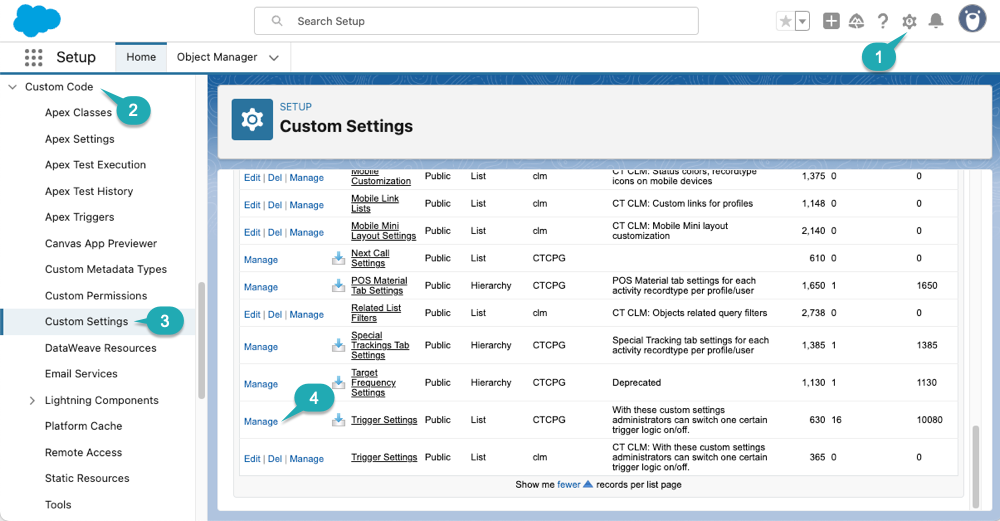1000x521 pixels.
Task: Click Manage for Special Trackings Tab Settings
Action: (261, 347)
